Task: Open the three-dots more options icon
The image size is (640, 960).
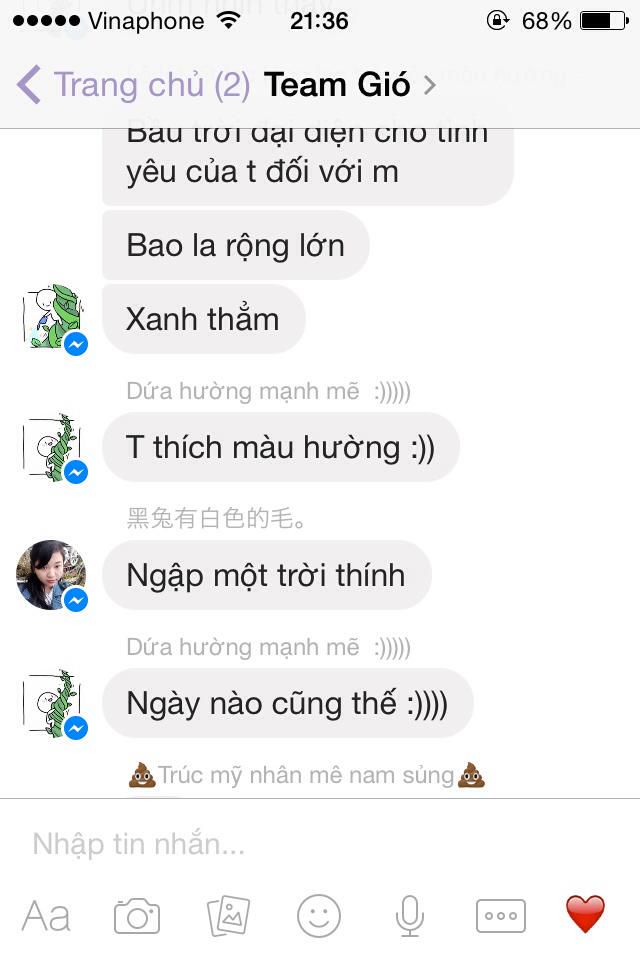Action: pyautogui.click(x=500, y=916)
